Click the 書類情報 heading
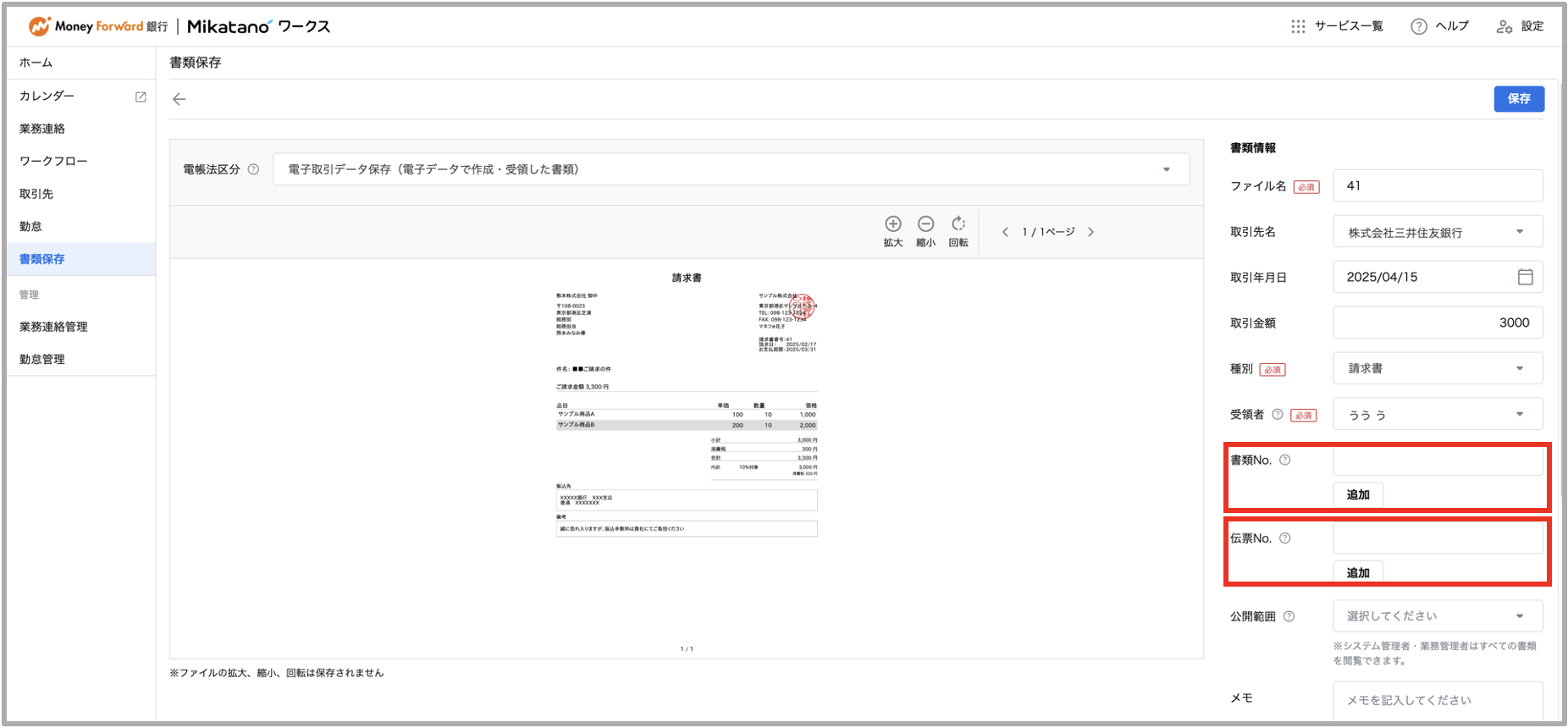Viewport: 1568px width, 728px height. pos(1253,148)
